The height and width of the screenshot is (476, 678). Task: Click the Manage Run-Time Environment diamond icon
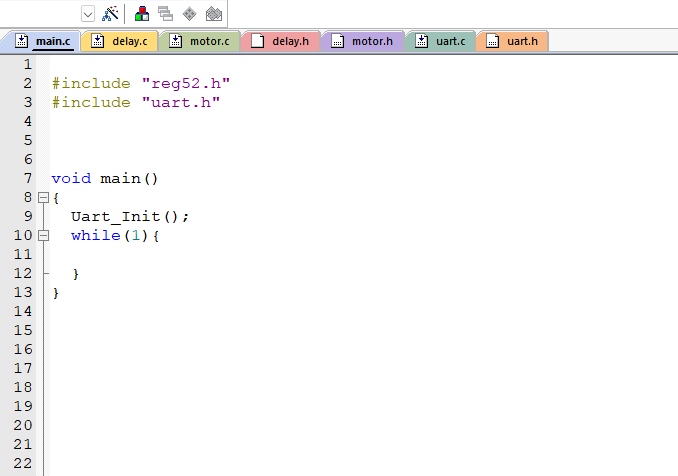pos(189,14)
